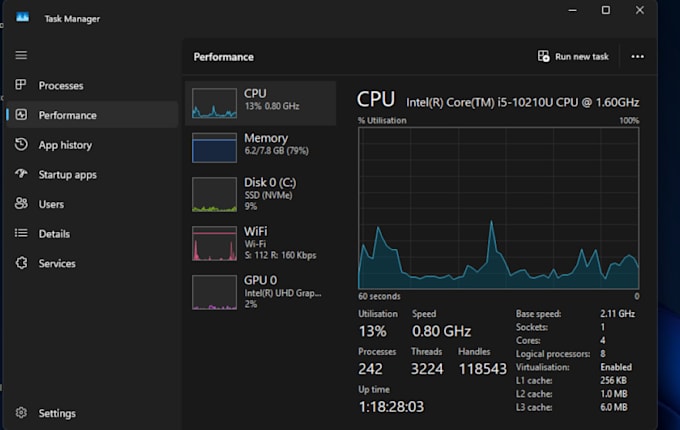Screen dimensions: 680x430
Task: Select the CPU 13% 0.80 GHz entry
Action: coord(261,103)
